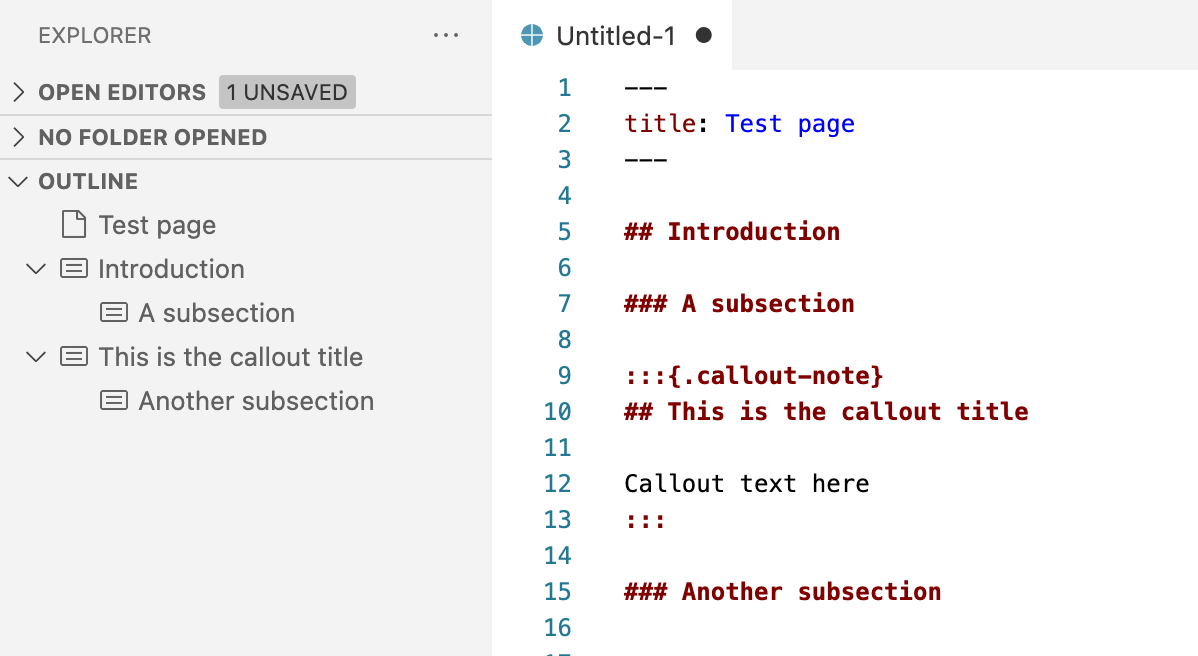Click the symbol icon beside Introduction
Viewport: 1198px width, 656px height.
73,268
